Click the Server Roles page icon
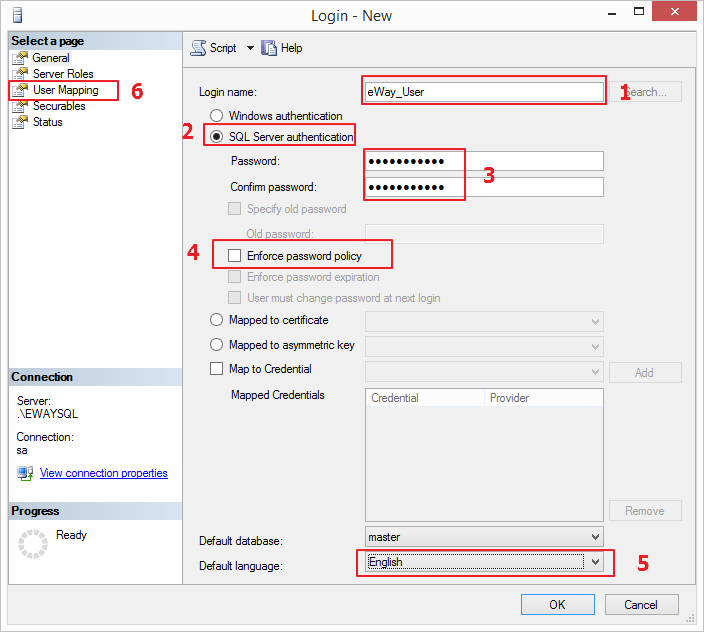The image size is (704, 632). point(20,74)
